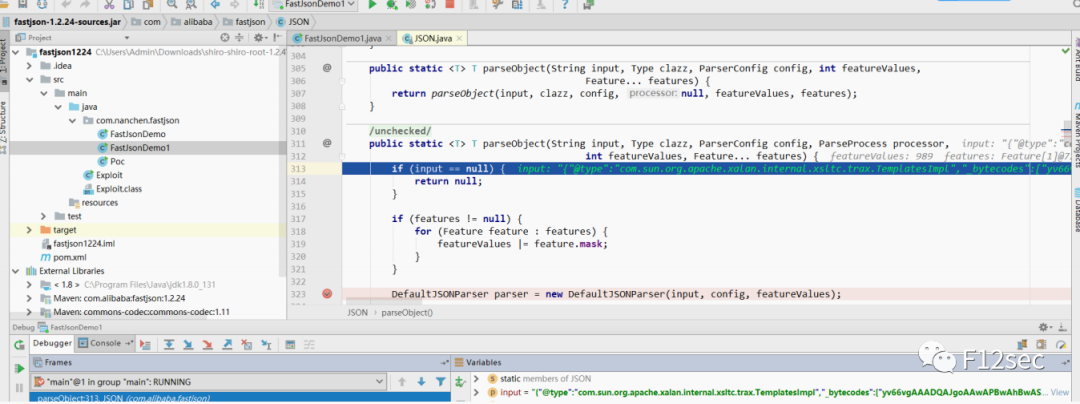Click the Collapse All icon in Project panel
This screenshot has width=1080, height=404.
[x=239, y=38]
